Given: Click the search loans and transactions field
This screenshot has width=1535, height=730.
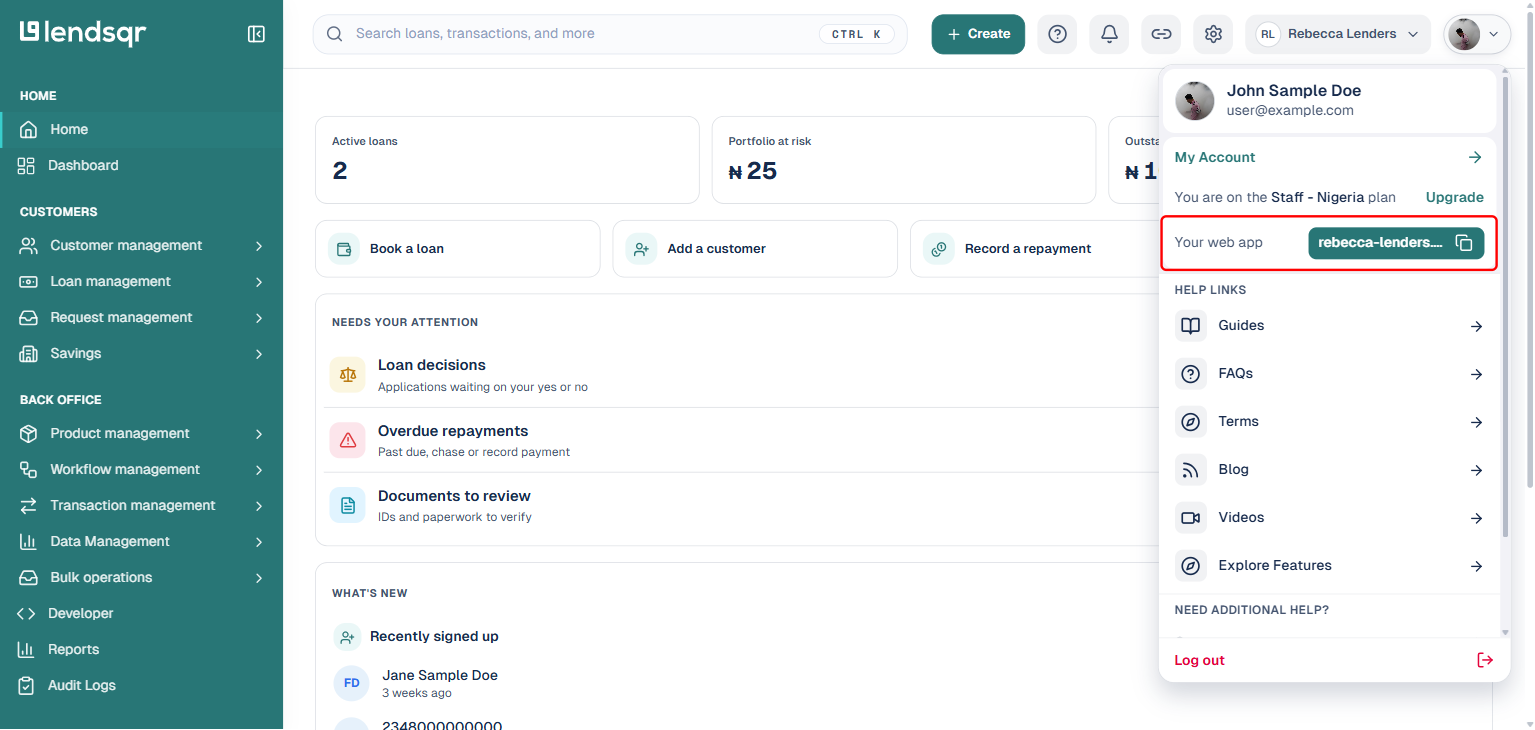Looking at the screenshot, I should 610,34.
